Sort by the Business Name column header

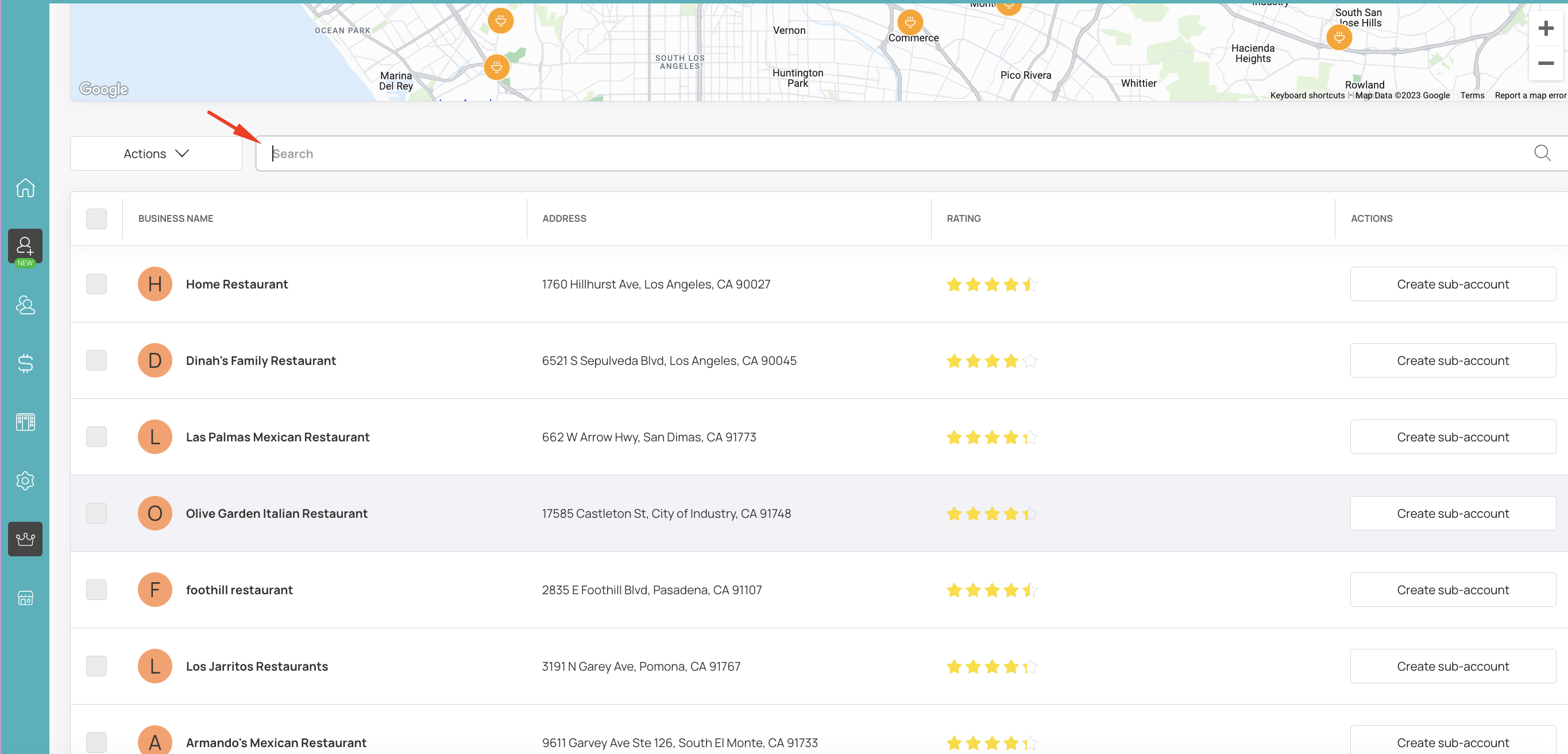[x=175, y=218]
